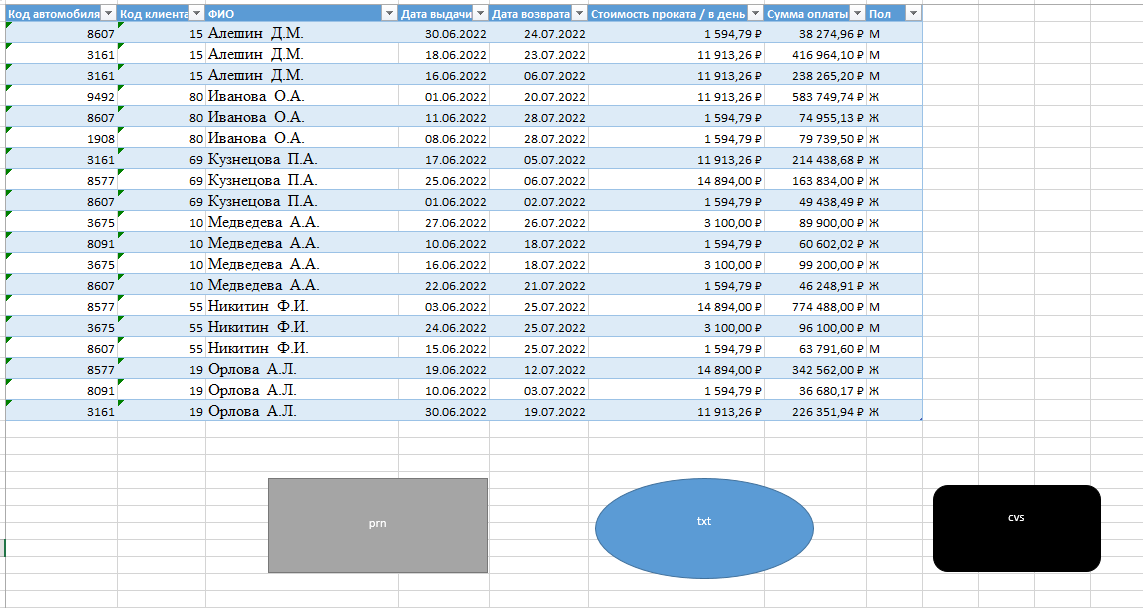Select cell with payment 74 955,13 ₽

[815, 117]
